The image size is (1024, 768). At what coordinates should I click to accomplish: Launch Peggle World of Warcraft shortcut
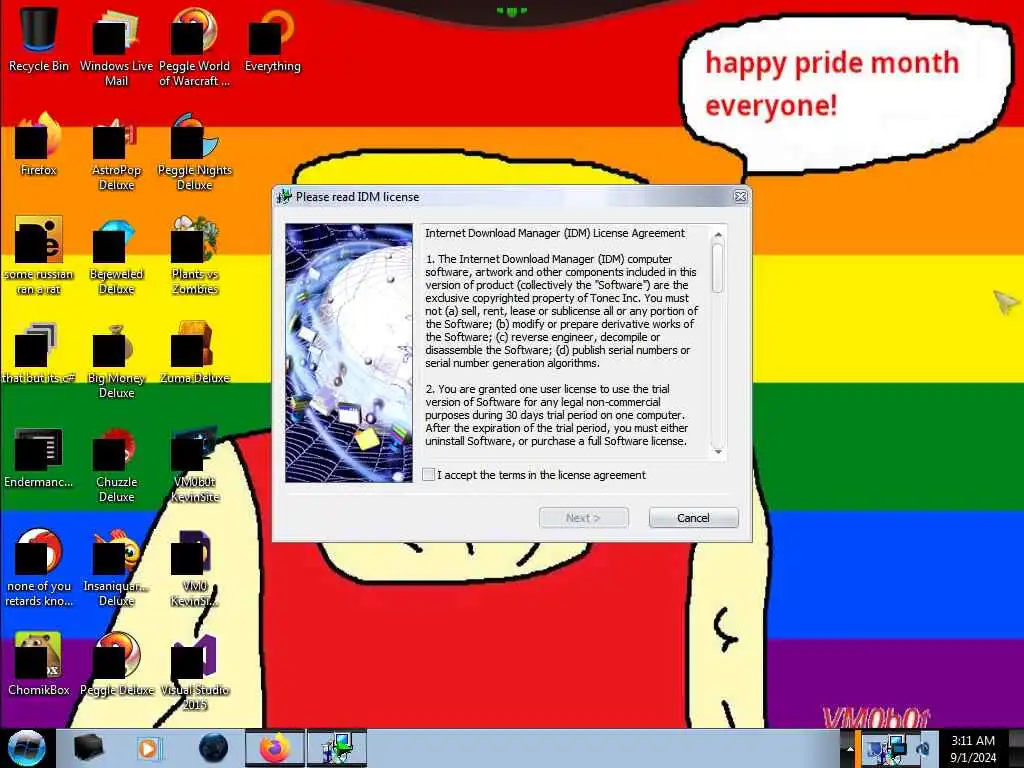tap(194, 47)
